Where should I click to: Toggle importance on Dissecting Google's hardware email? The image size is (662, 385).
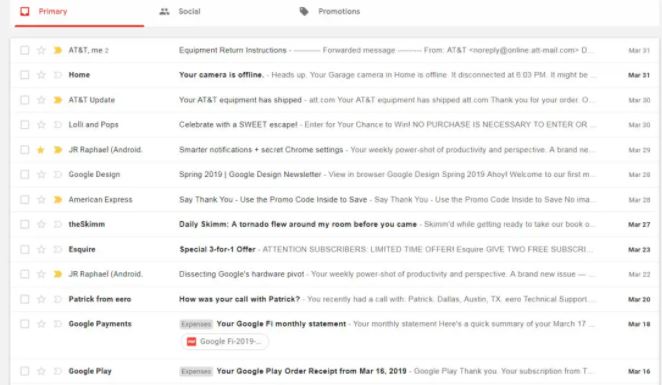click(x=58, y=274)
